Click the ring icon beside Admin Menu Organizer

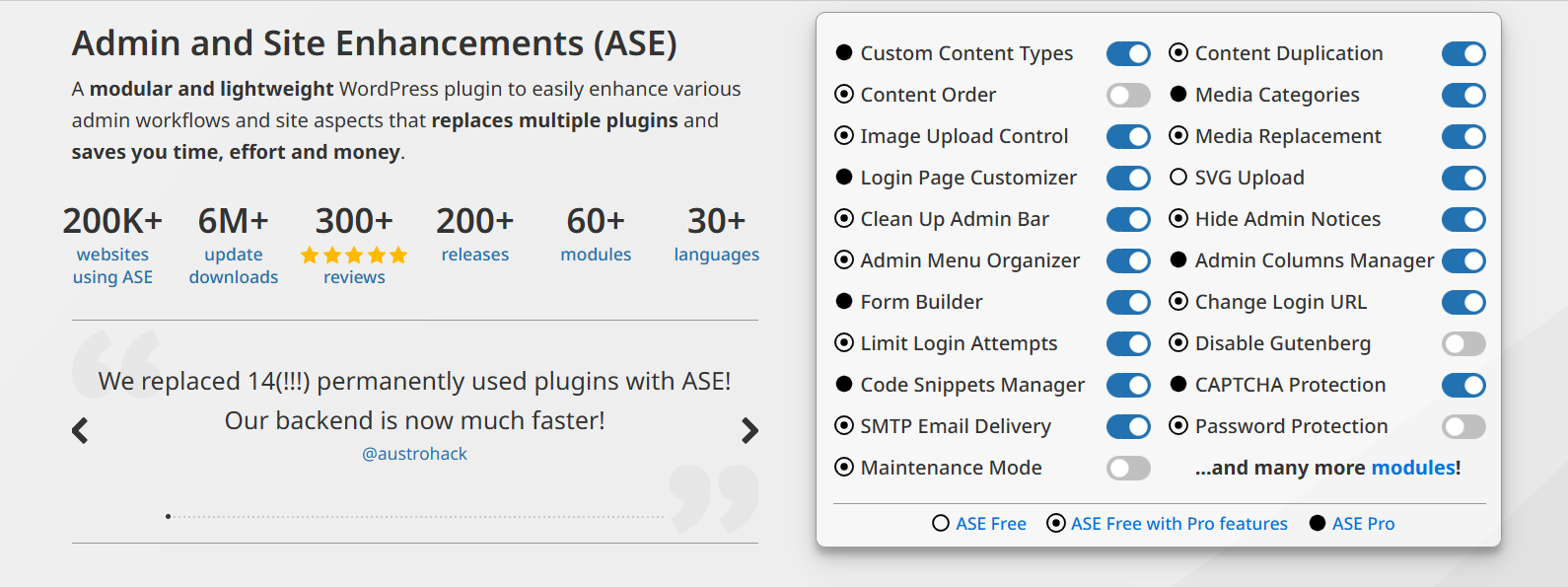844,260
